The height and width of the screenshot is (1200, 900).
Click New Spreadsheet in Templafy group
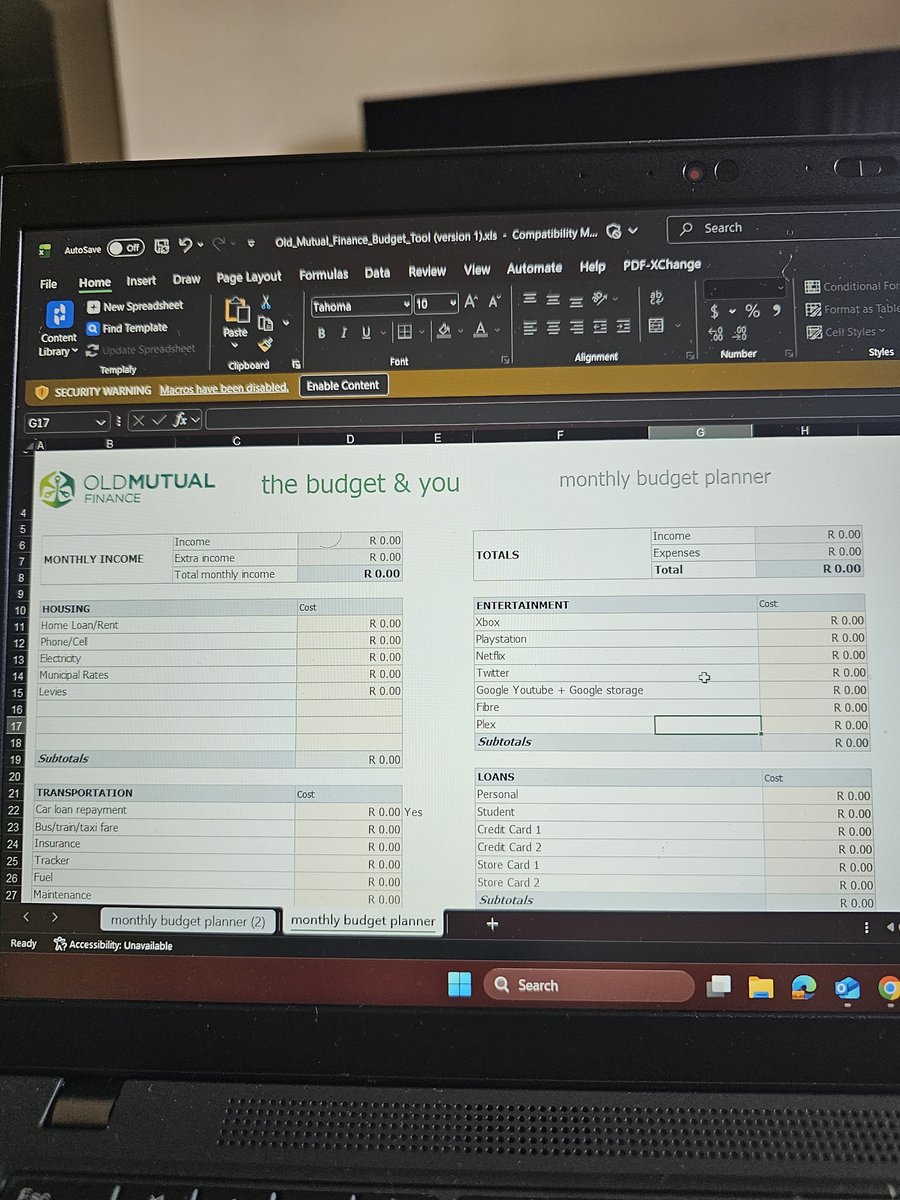pos(135,306)
